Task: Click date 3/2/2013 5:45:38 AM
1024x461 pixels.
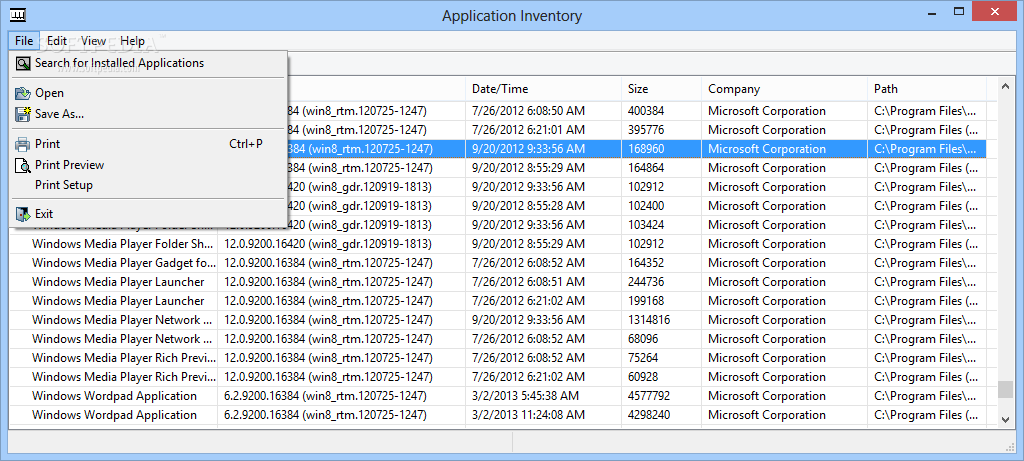Action: pos(525,396)
